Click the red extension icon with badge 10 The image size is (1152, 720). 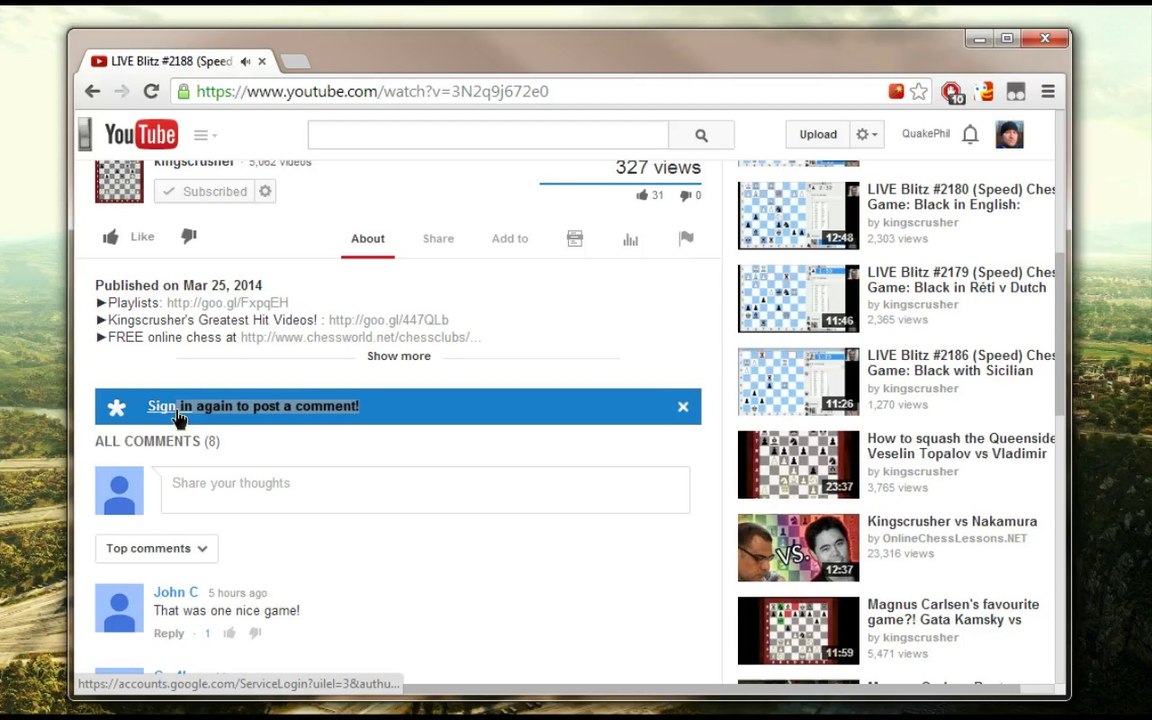click(x=952, y=92)
